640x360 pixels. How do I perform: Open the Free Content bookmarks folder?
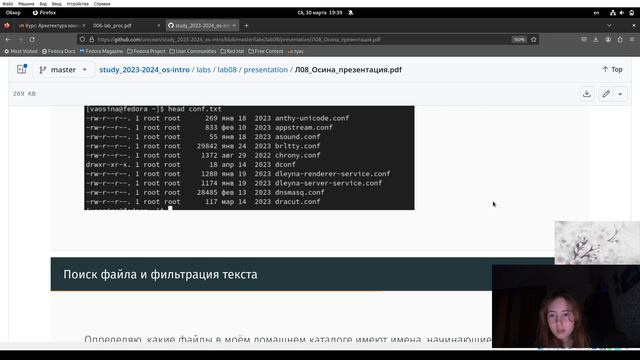[266, 51]
